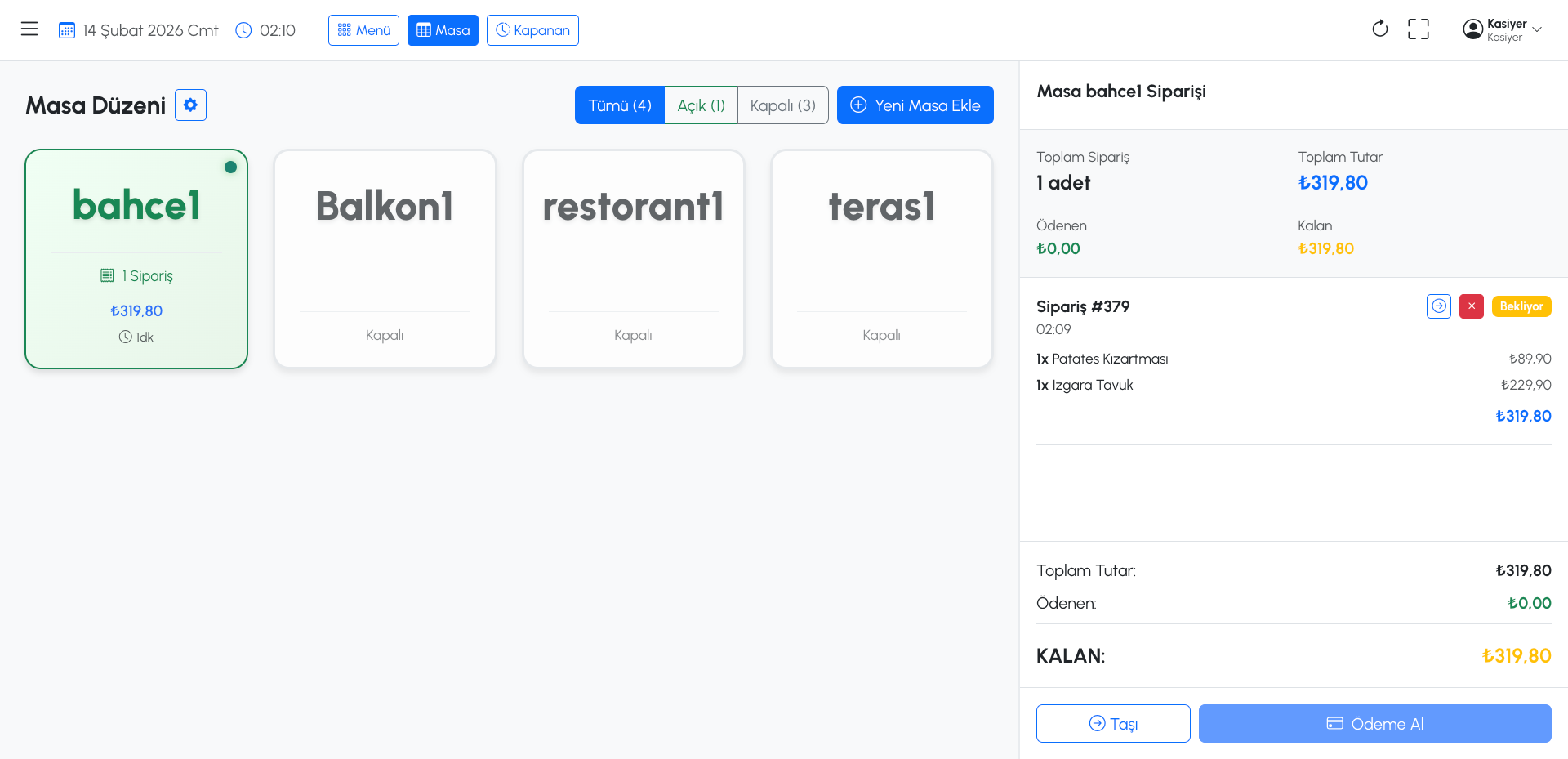This screenshot has height=759, width=1568.
Task: Click the Taşı move button
Action: 1112,724
